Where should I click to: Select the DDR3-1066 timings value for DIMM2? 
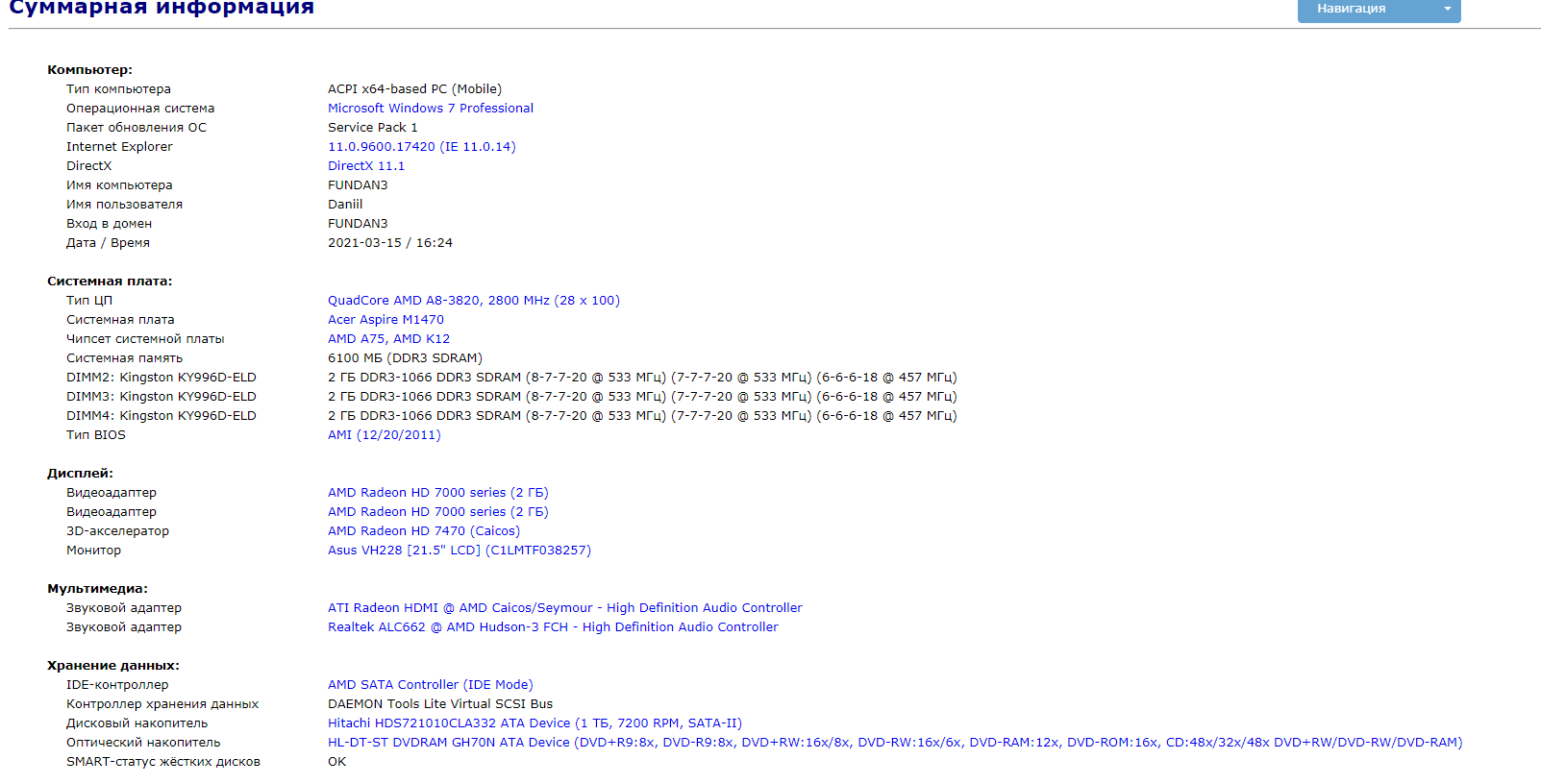[642, 378]
